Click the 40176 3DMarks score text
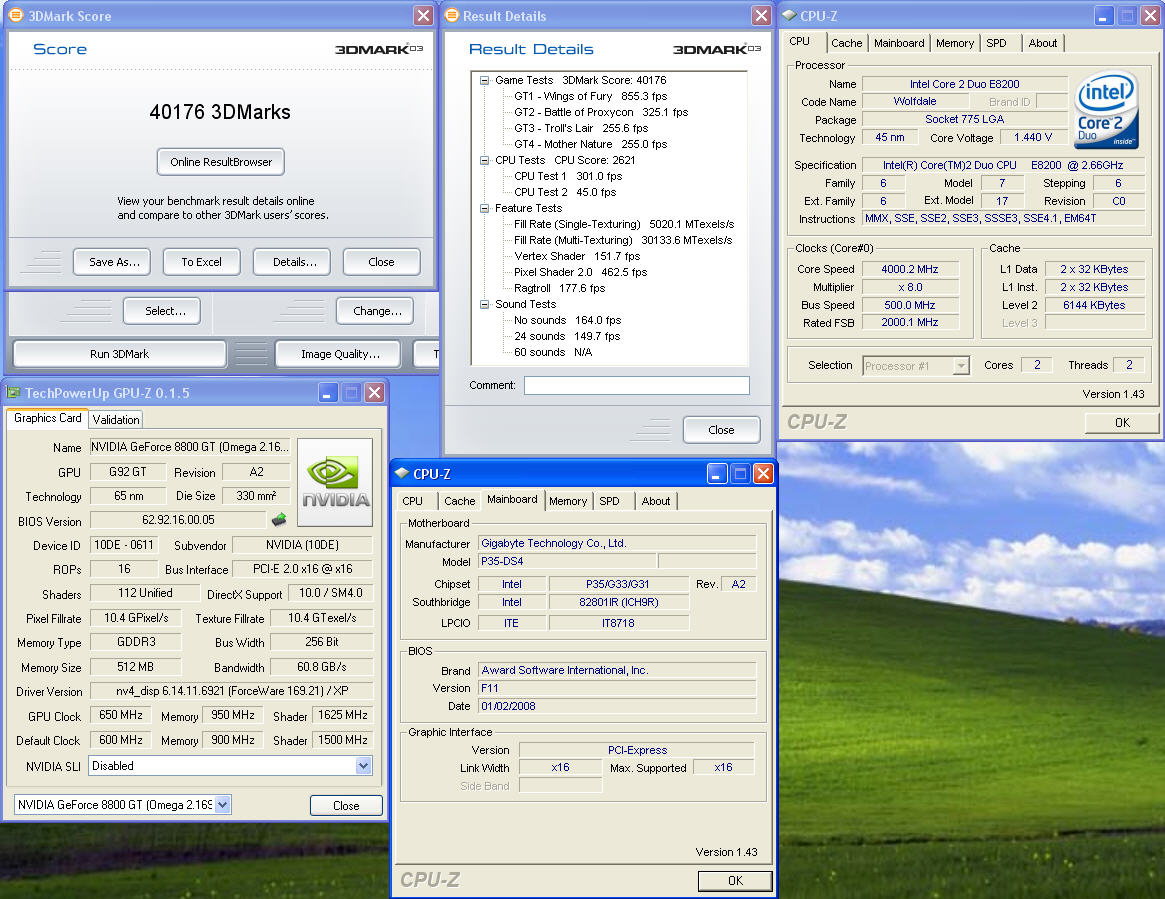Image resolution: width=1165 pixels, height=899 pixels. (220, 112)
